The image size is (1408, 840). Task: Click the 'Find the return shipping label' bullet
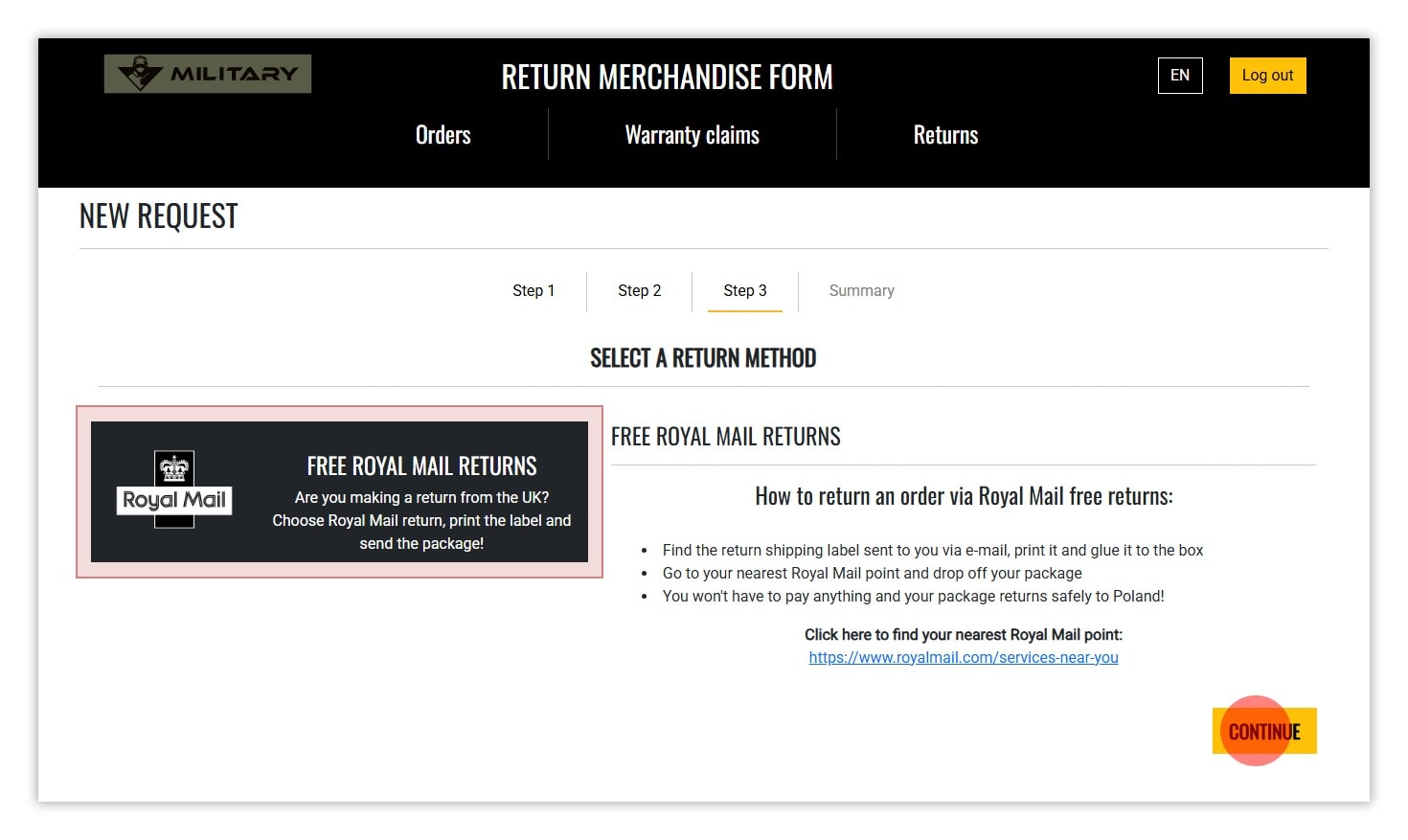(x=932, y=551)
